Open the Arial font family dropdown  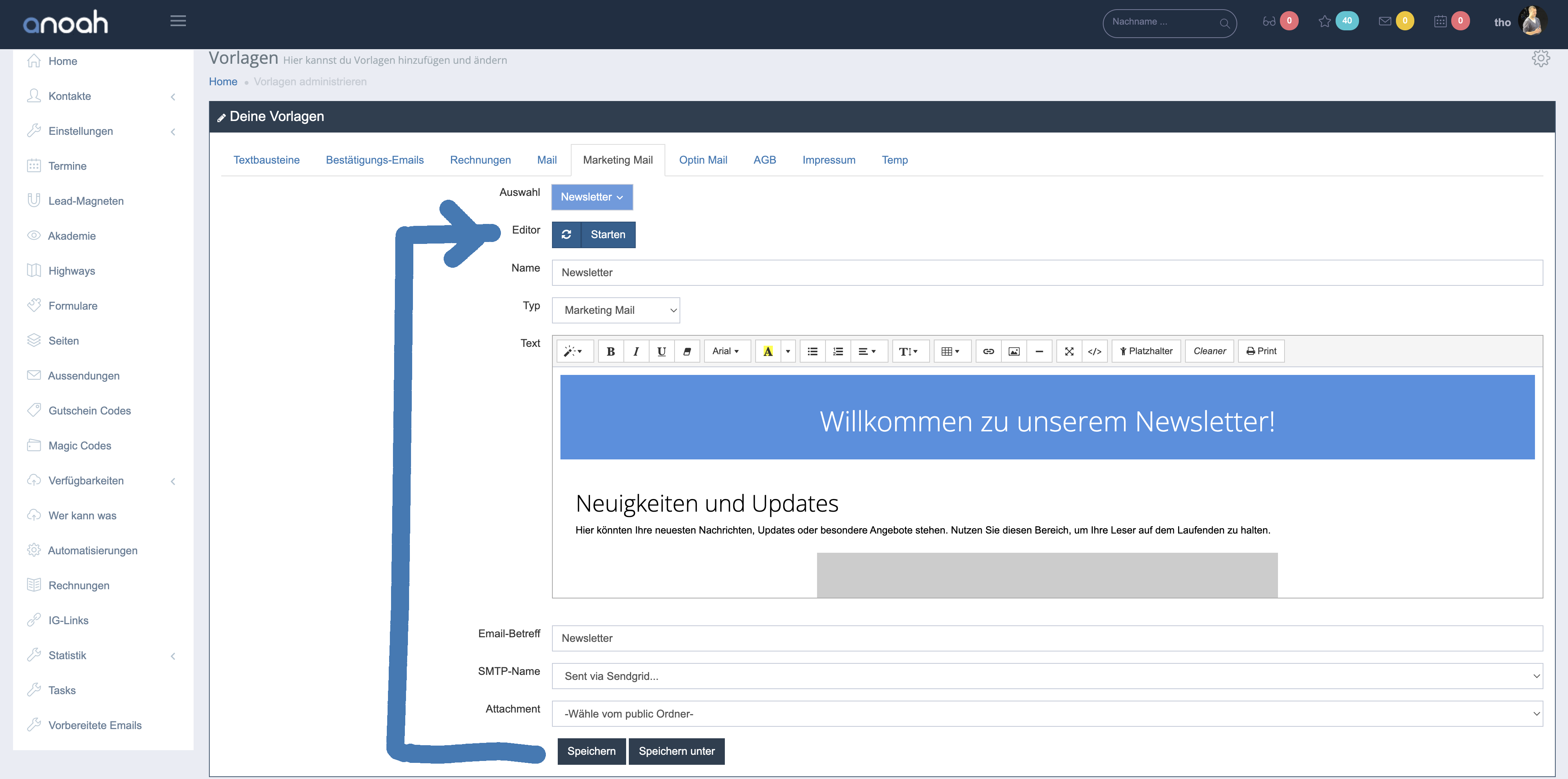(726, 351)
